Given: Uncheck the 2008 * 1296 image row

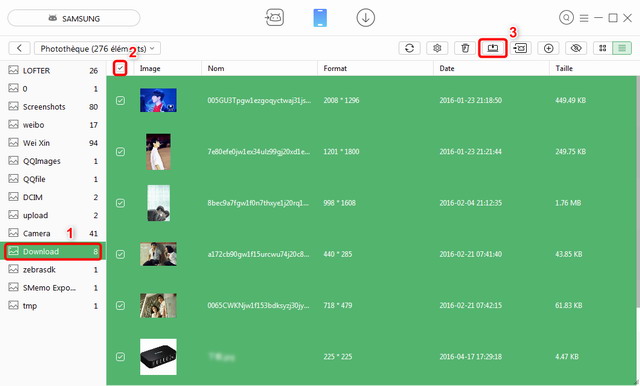Looking at the screenshot, I should click(120, 100).
